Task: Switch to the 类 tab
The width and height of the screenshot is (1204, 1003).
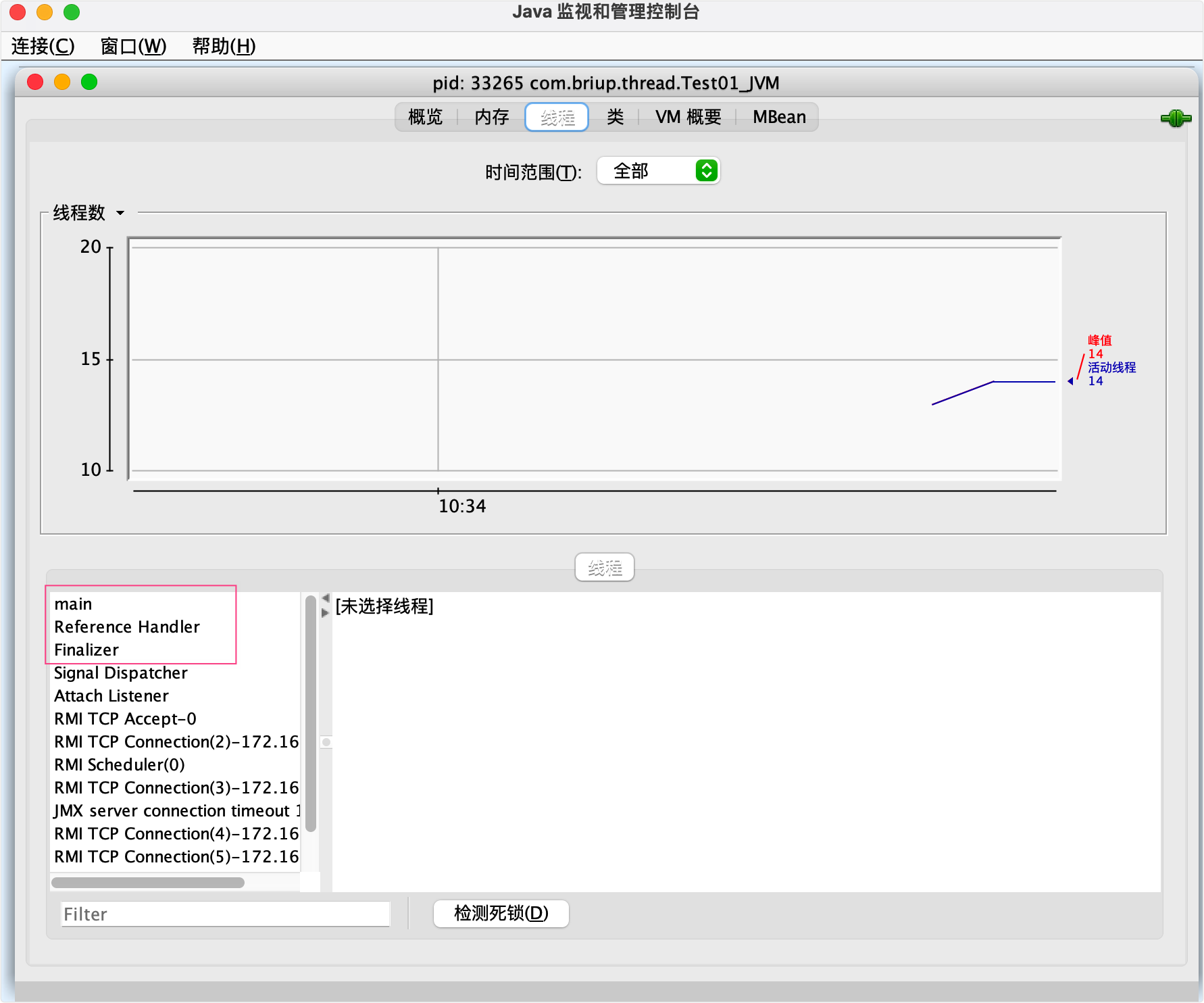Action: coord(615,117)
